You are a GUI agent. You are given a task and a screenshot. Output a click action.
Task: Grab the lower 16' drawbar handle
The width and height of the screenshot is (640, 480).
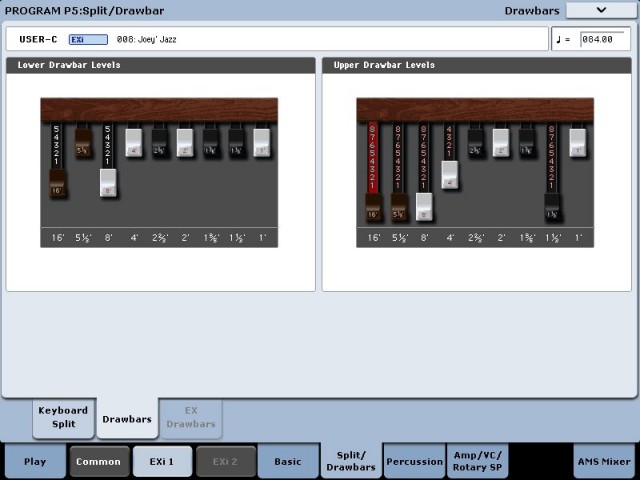tap(59, 183)
